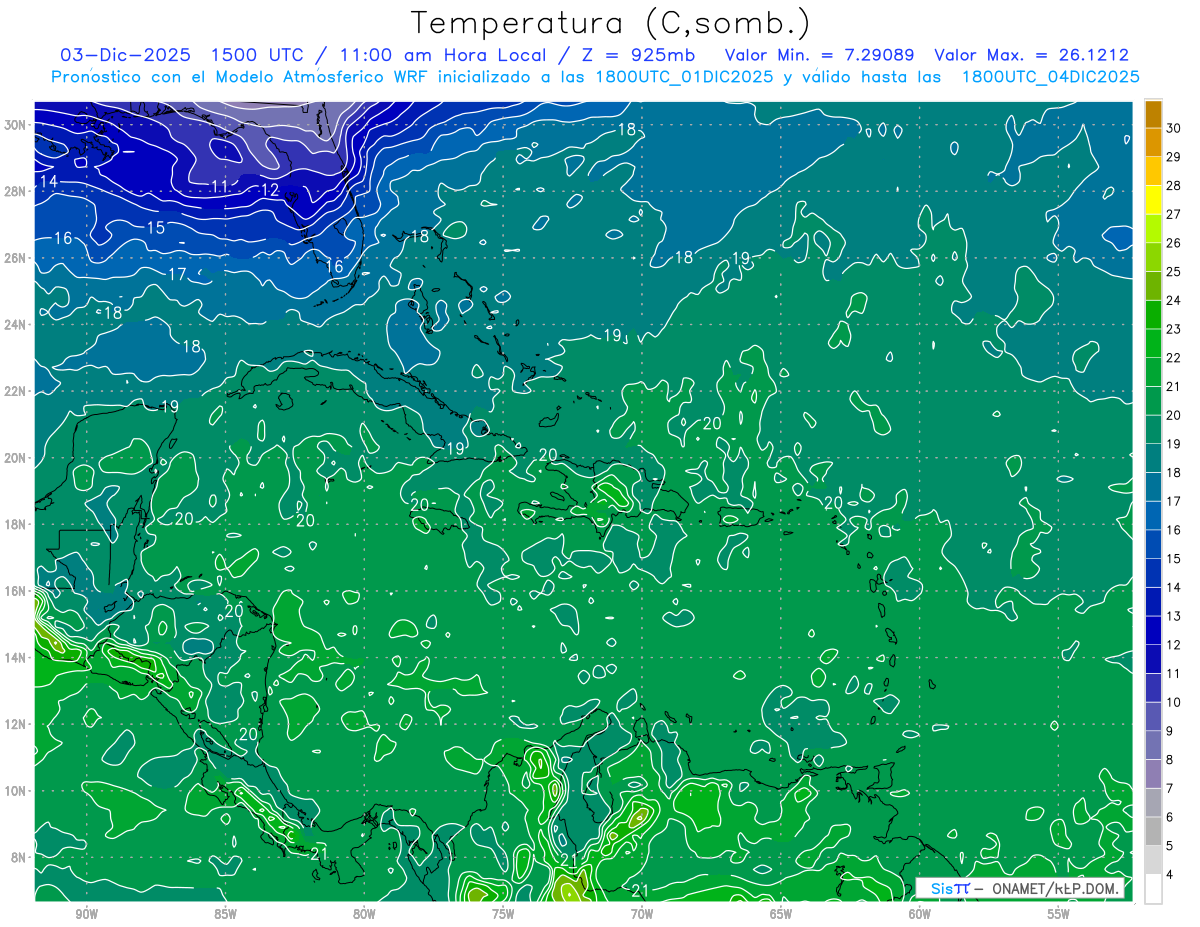1200x927 pixels.
Task: Select "Valor Min. = 7.29089" text
Action: [x=818, y=55]
